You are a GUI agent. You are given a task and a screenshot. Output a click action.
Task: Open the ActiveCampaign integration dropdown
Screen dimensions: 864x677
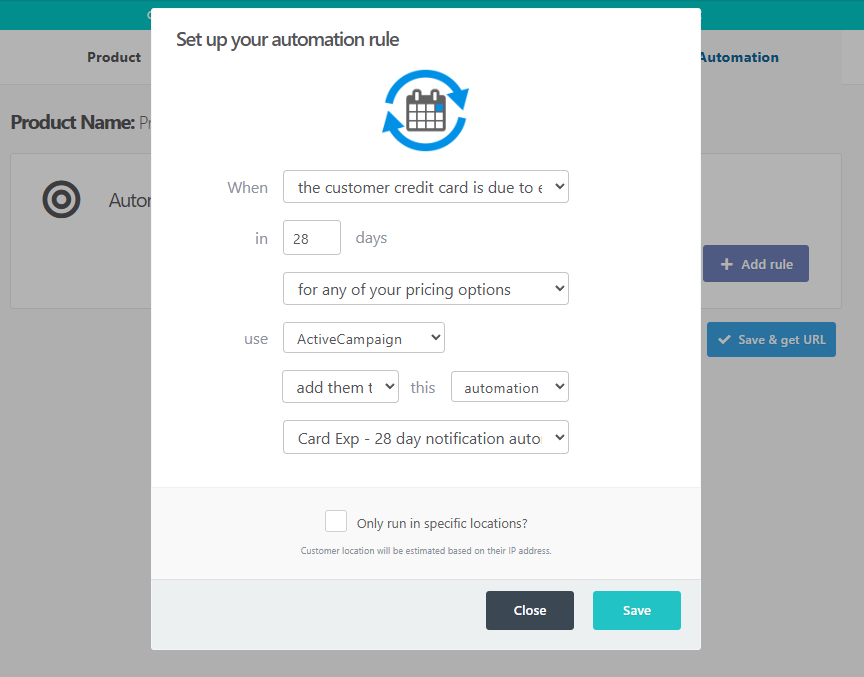[363, 338]
